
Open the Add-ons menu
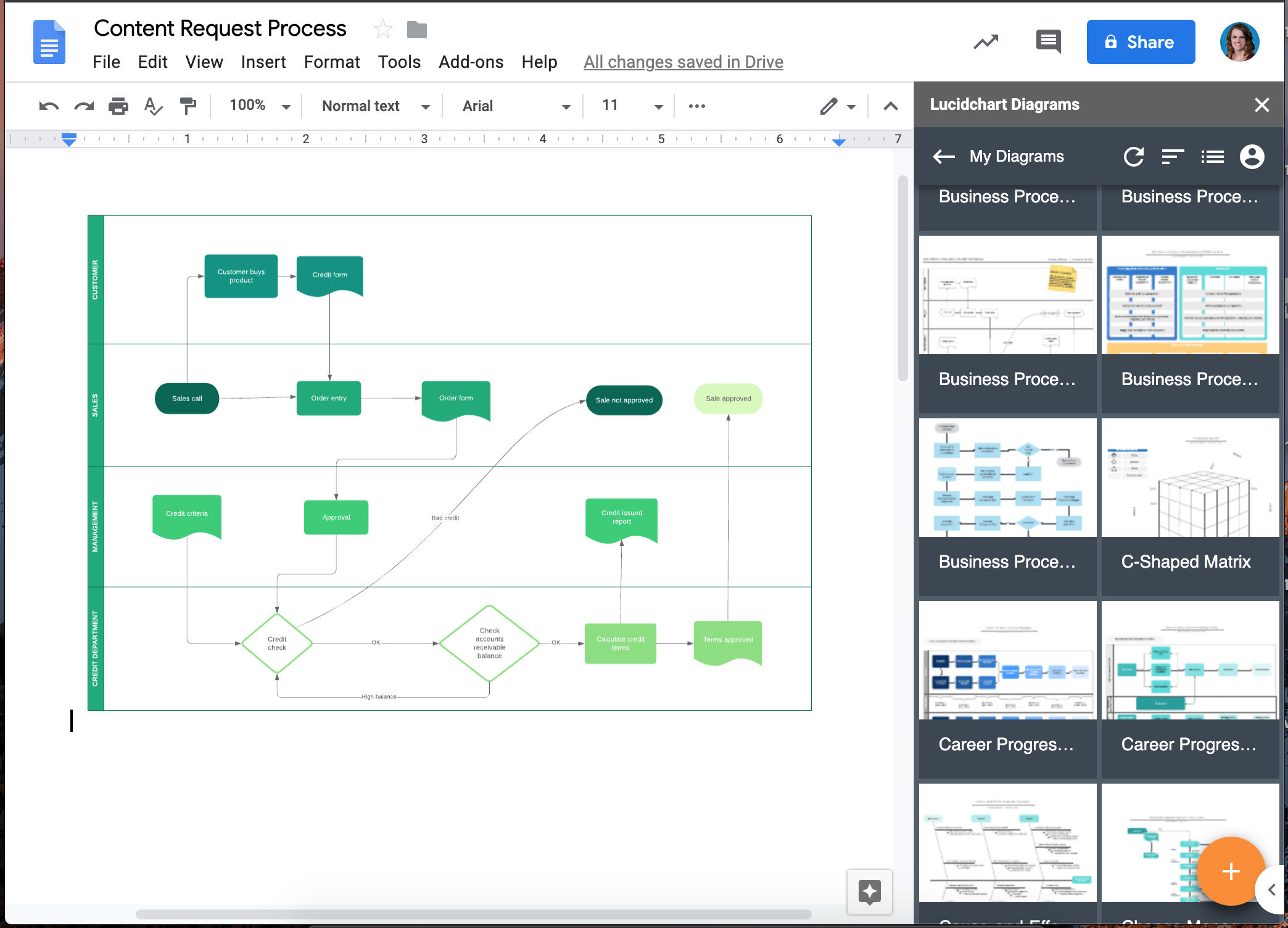tap(470, 61)
